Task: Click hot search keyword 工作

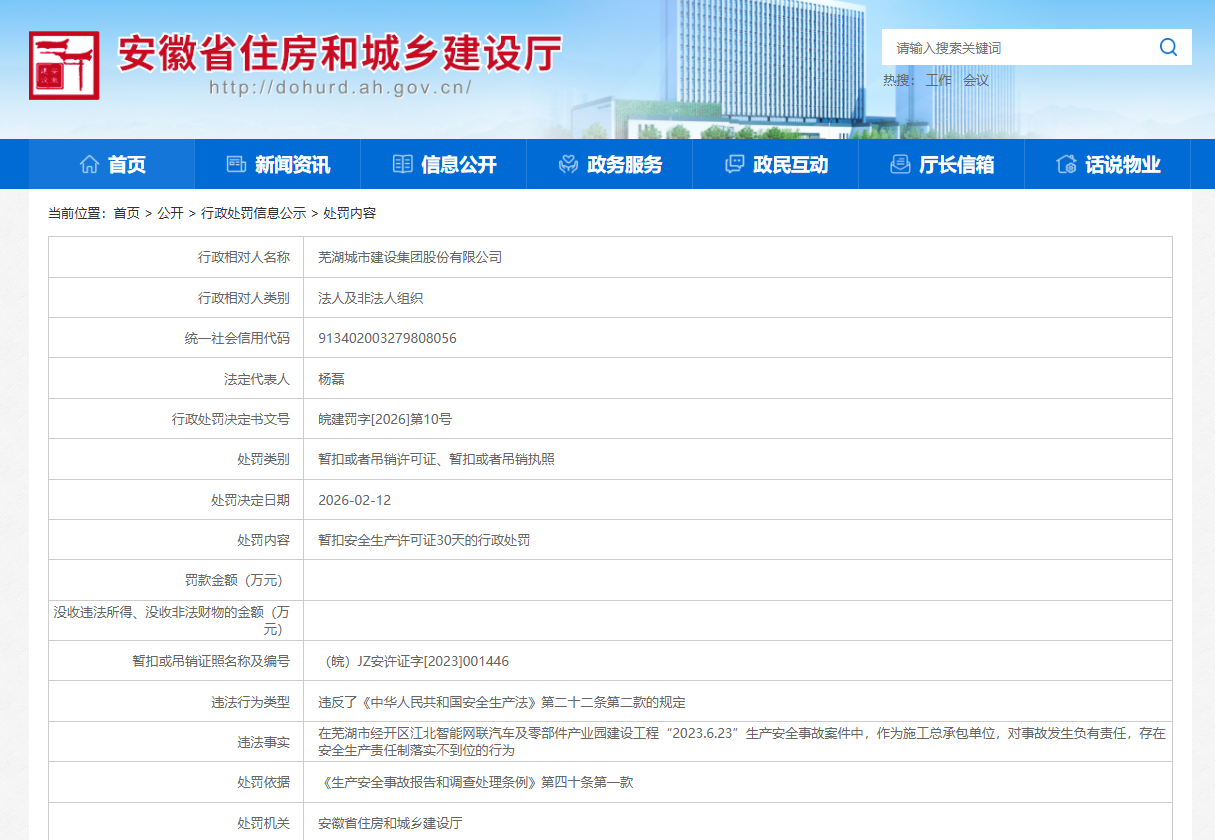Action: tap(938, 80)
